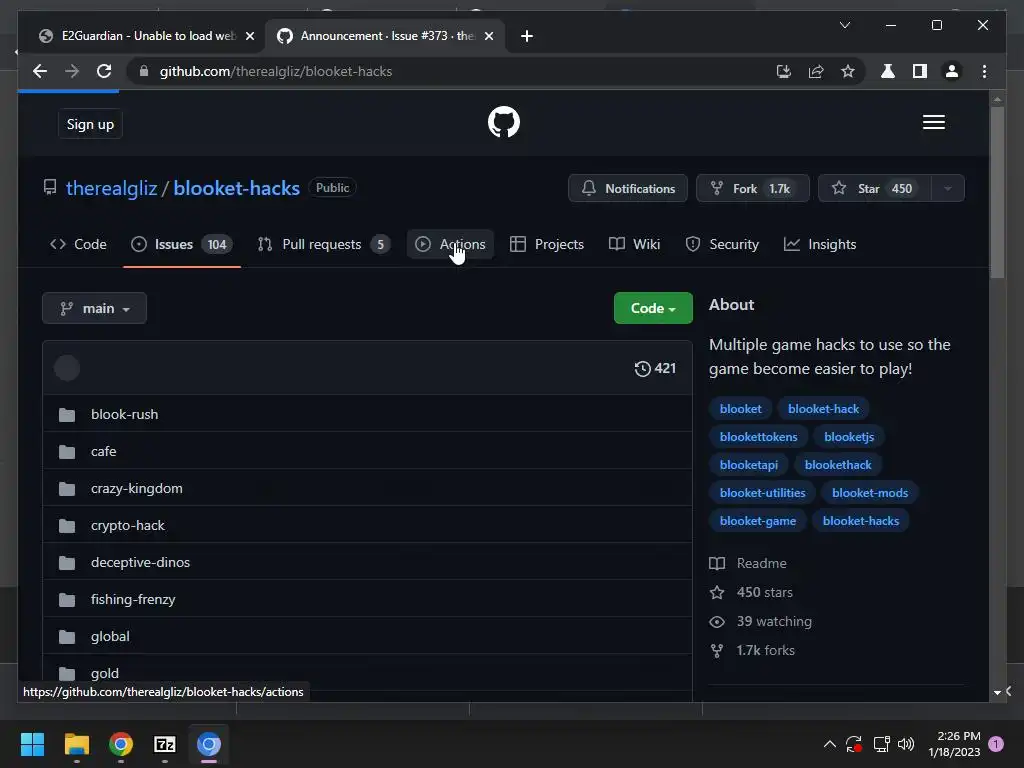Open the deceptive-dinos folder
1024x768 pixels.
[x=140, y=562]
